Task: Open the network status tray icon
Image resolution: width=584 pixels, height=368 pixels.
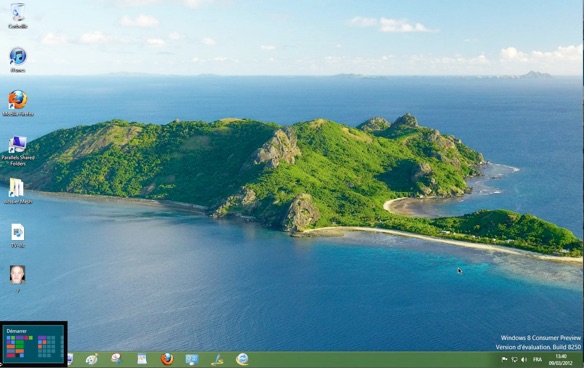Action: 514,359
